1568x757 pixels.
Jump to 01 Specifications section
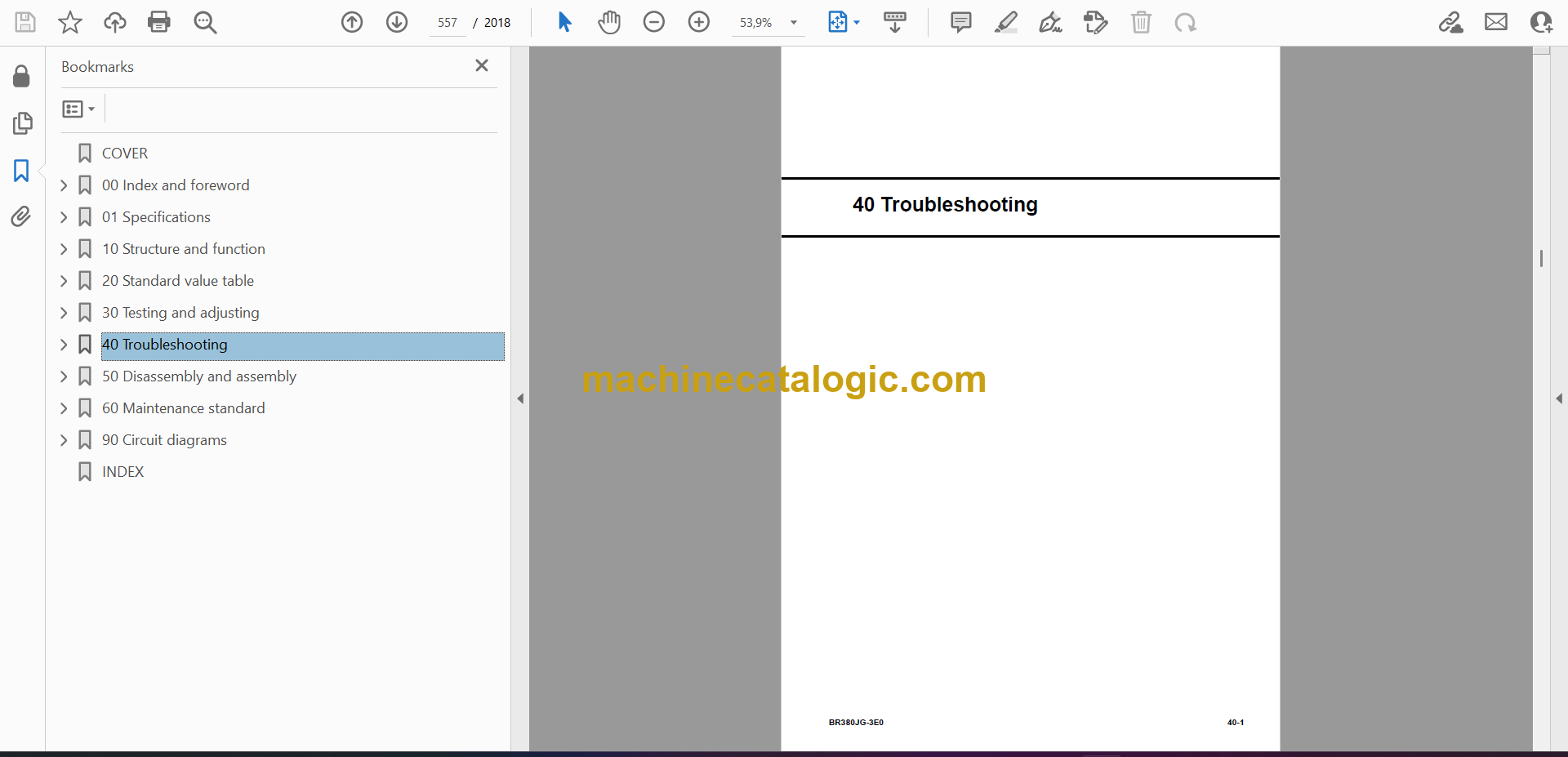tap(156, 217)
